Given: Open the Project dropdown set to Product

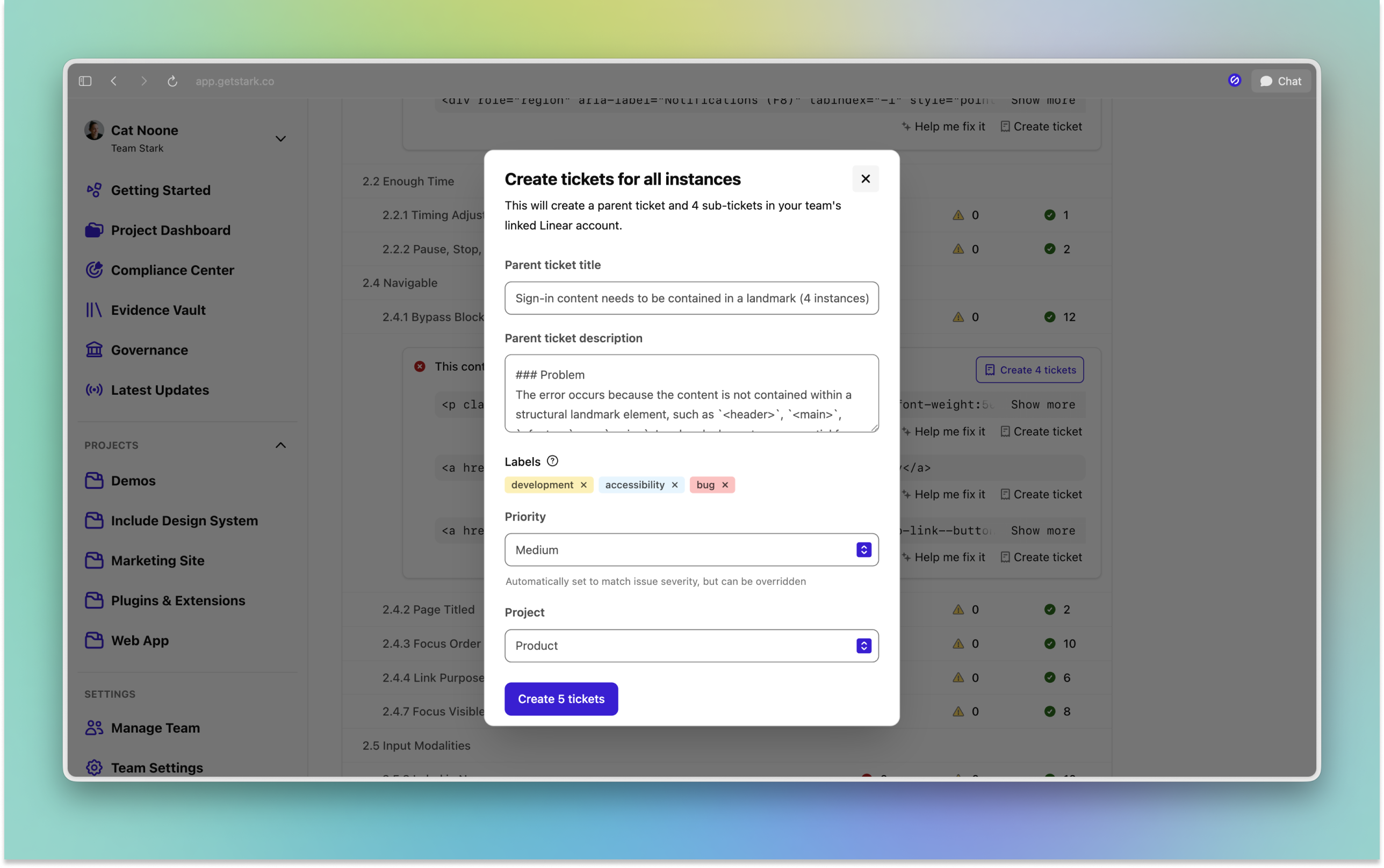Looking at the screenshot, I should pos(691,646).
